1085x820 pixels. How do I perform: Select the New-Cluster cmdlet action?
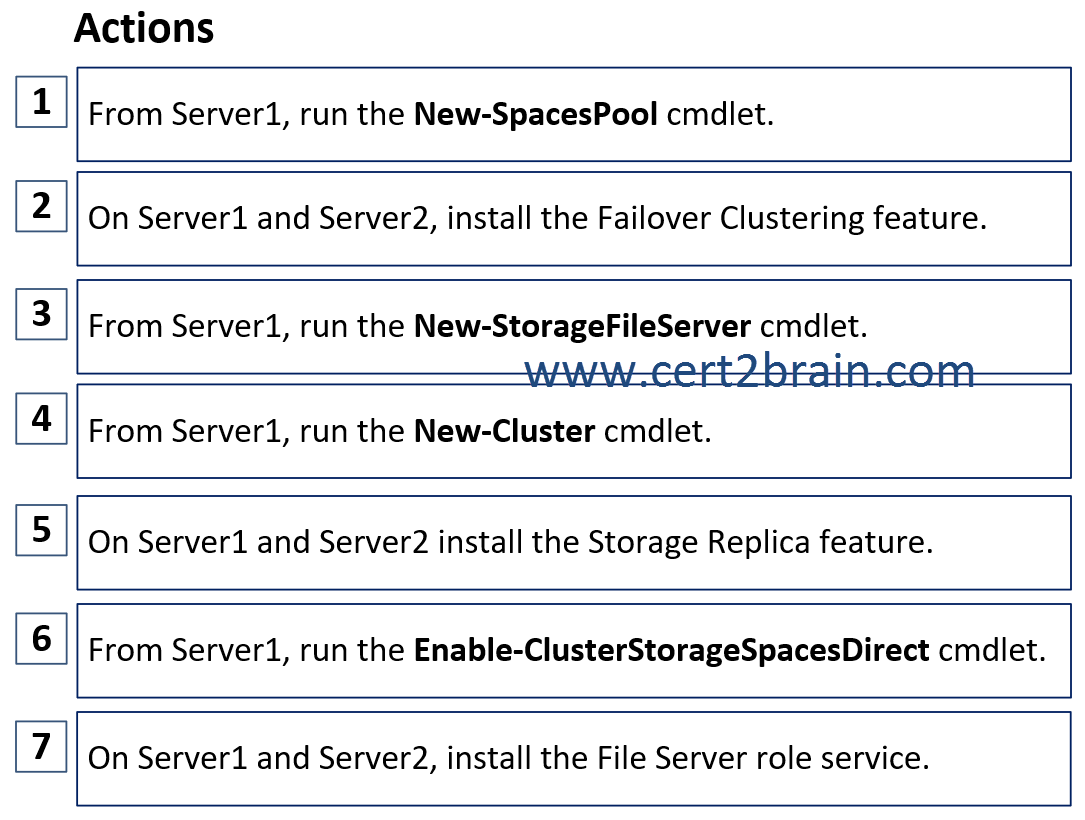[574, 431]
